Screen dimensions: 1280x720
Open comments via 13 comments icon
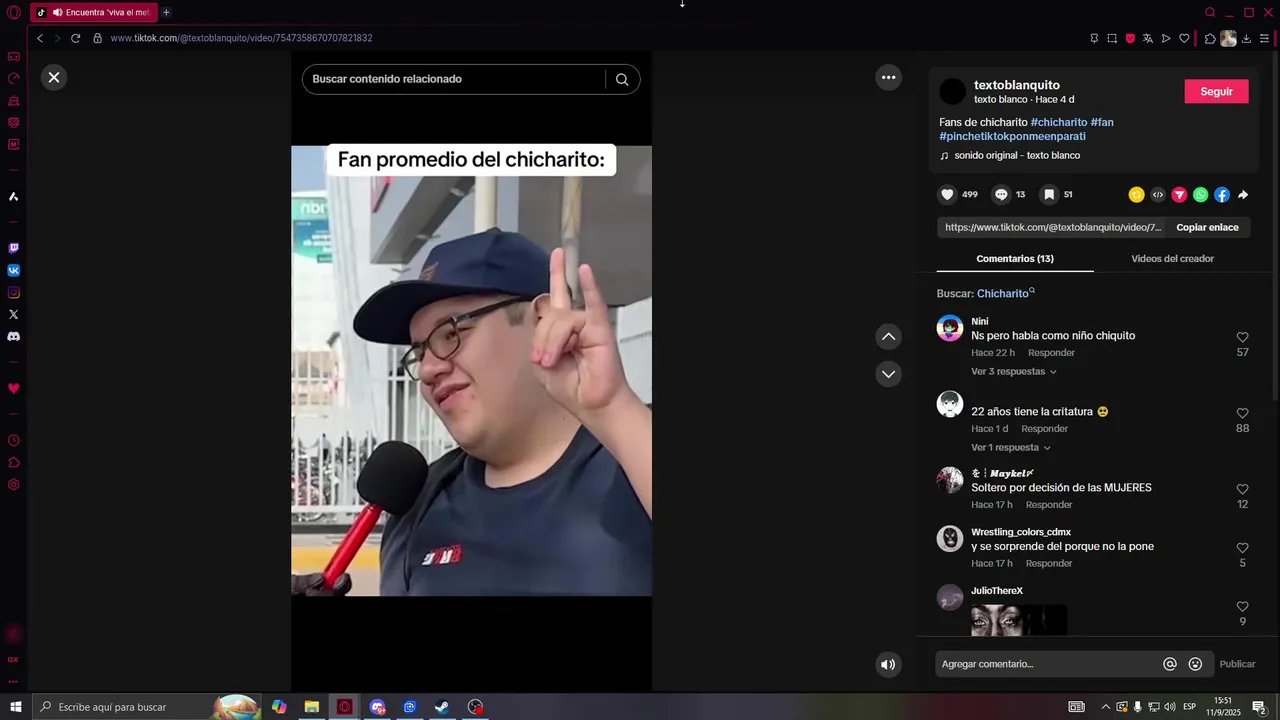point(1001,194)
